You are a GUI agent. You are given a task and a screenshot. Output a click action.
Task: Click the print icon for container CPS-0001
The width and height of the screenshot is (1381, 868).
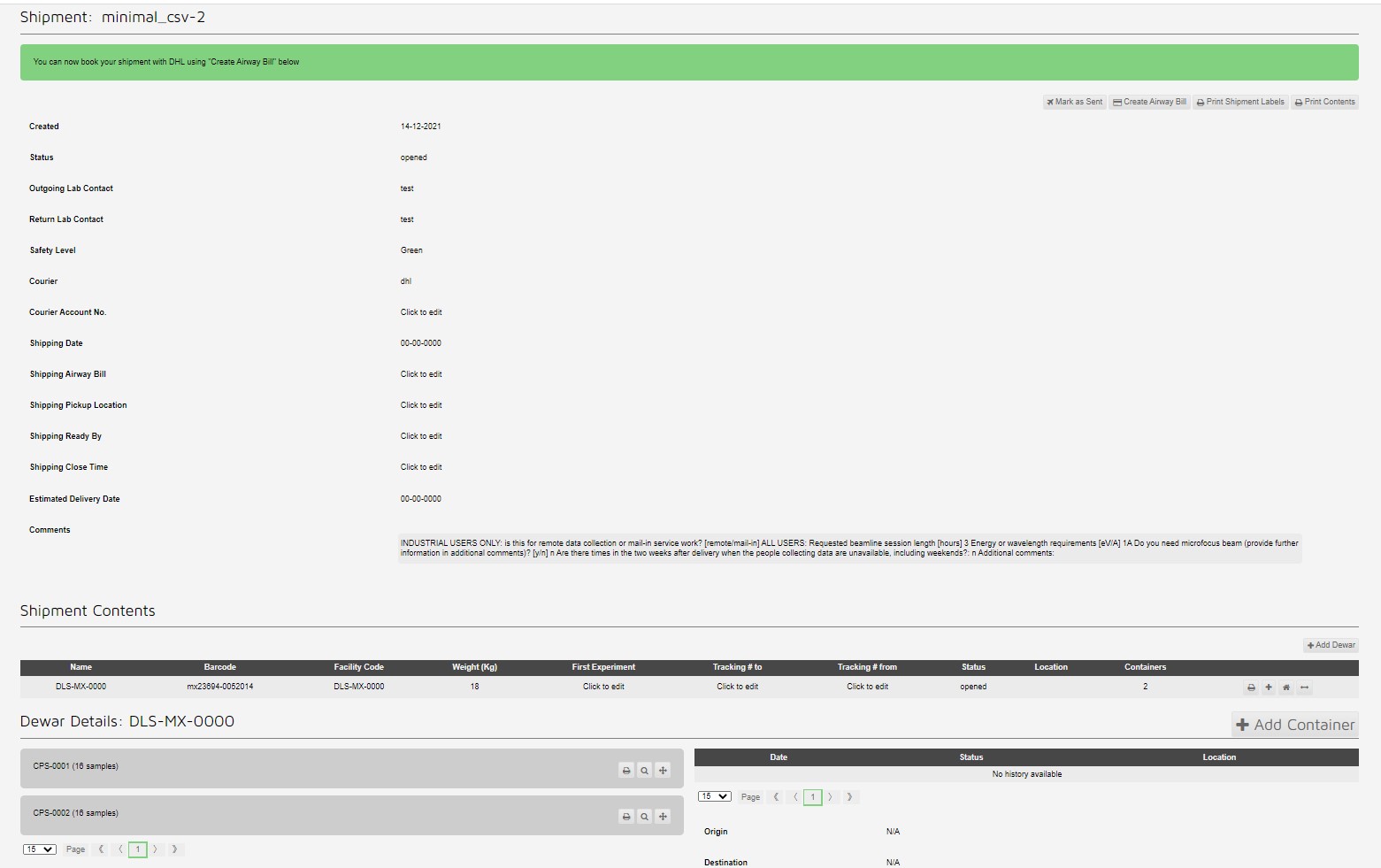627,770
